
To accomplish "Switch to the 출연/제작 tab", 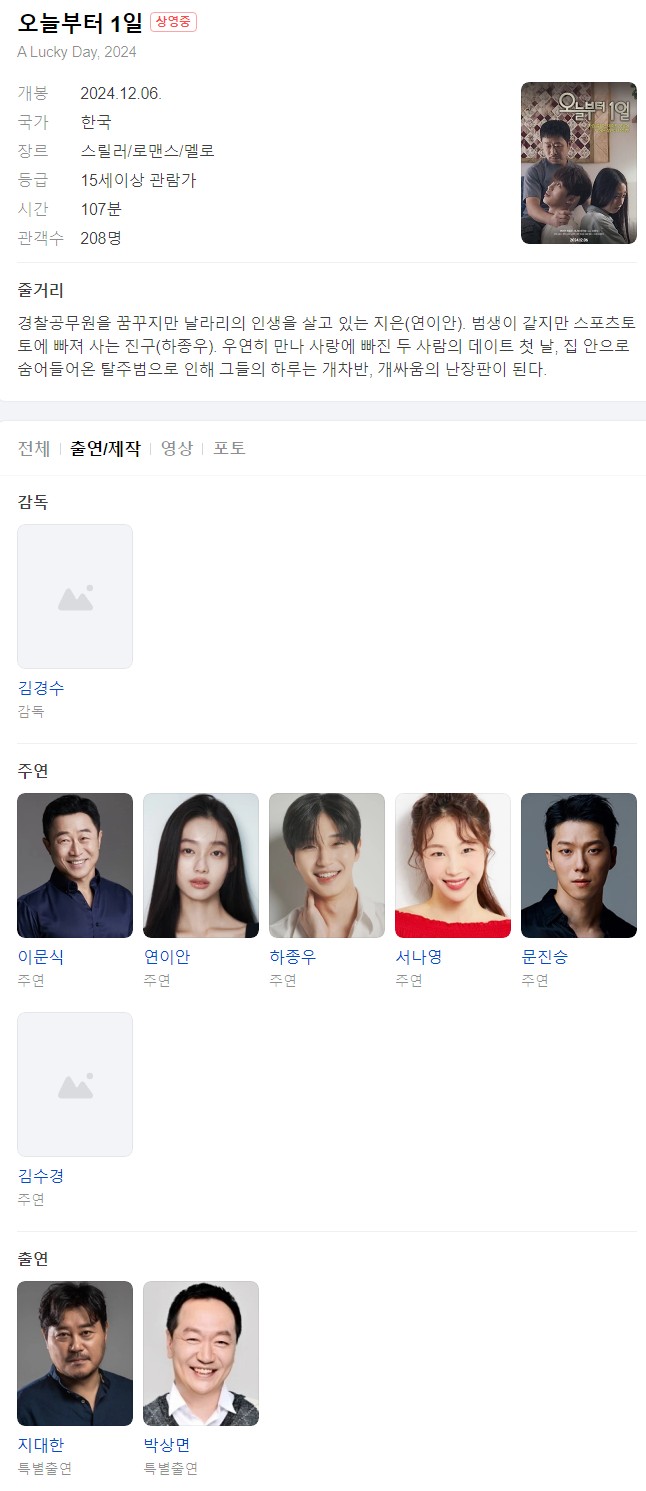I will point(105,448).
